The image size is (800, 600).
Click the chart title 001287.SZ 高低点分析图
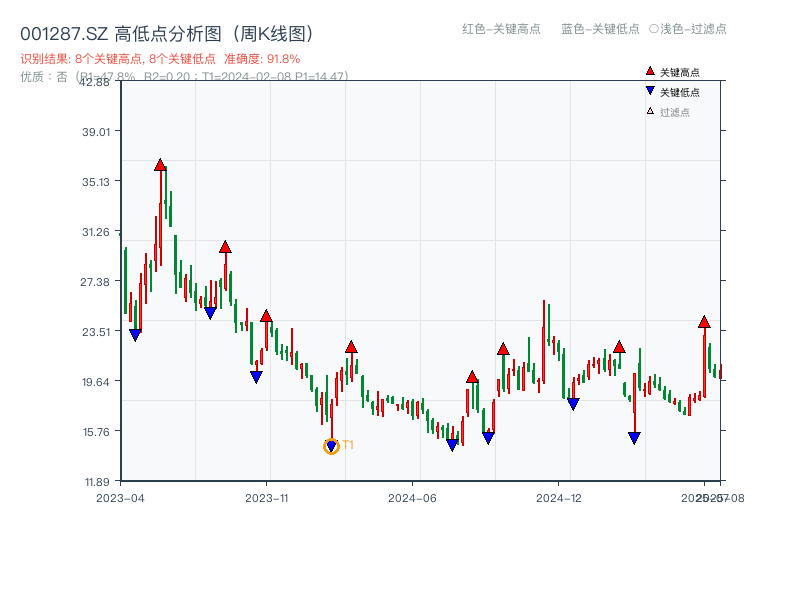coord(166,34)
